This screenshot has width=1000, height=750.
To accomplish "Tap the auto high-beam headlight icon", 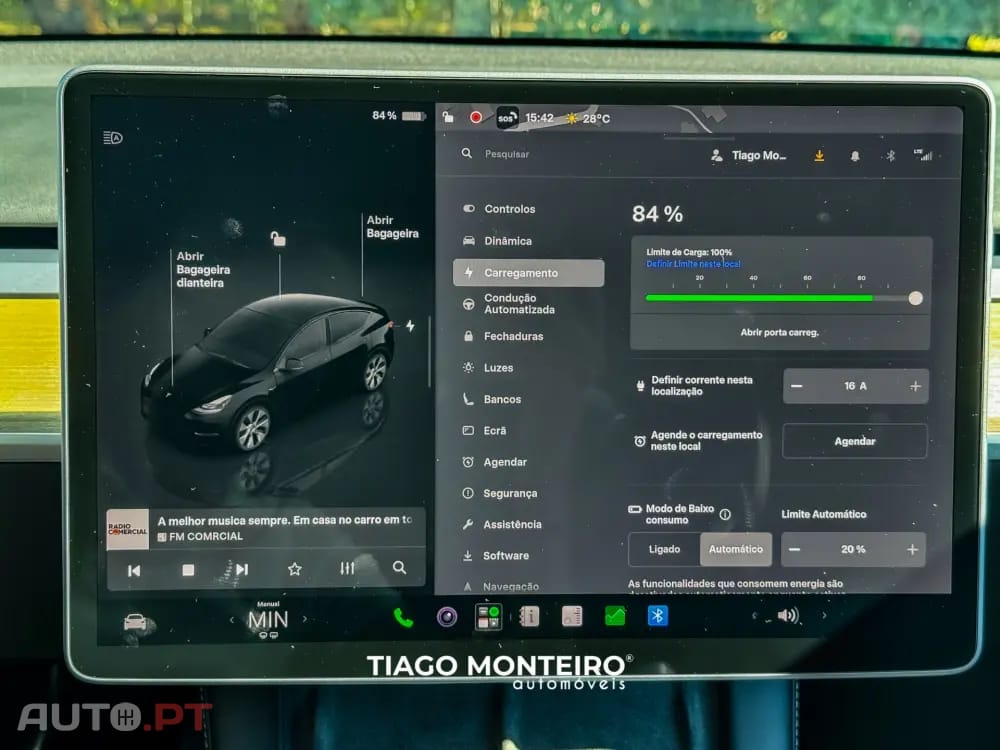I will point(113,138).
